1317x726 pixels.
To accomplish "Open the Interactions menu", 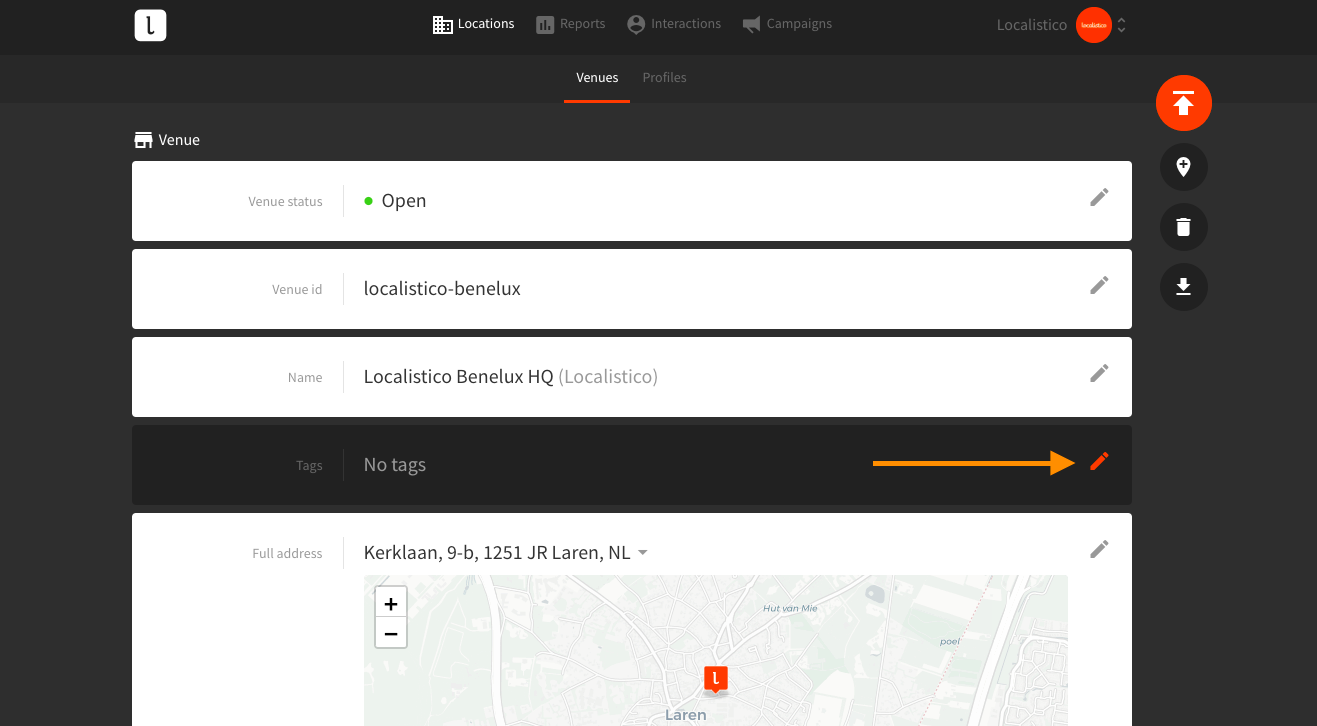I will point(674,24).
